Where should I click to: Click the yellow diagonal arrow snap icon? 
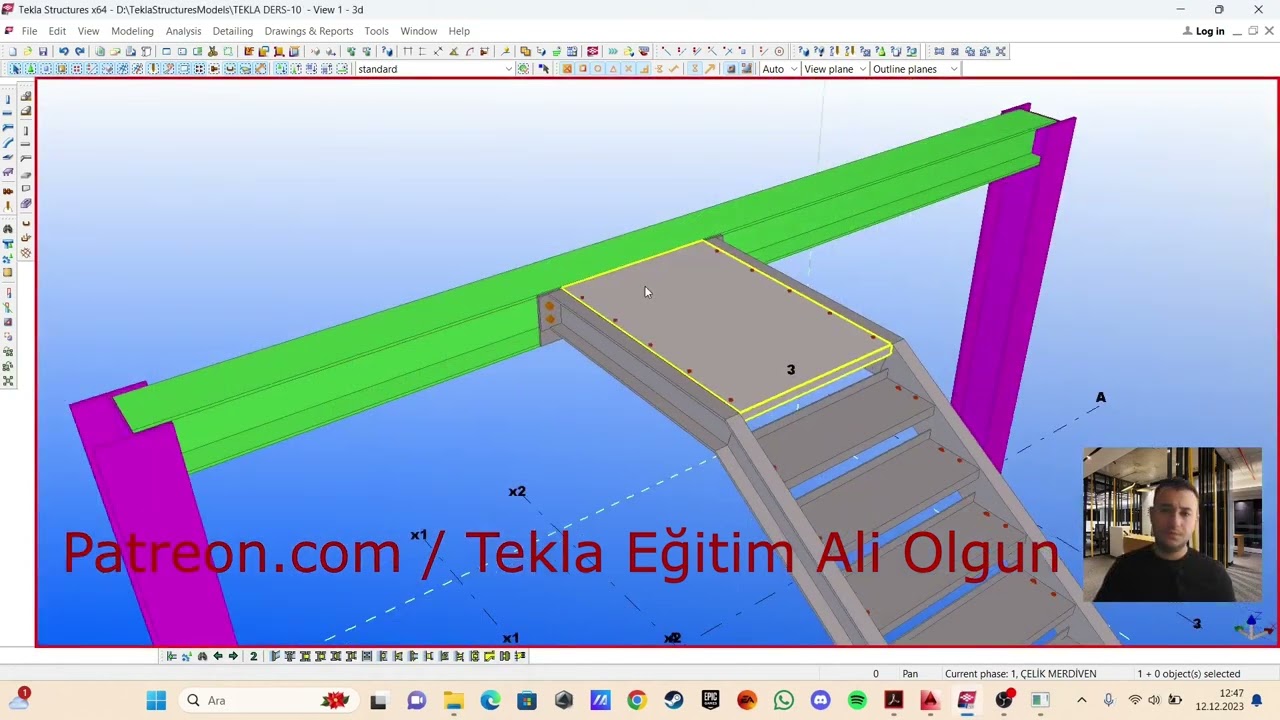(710, 69)
